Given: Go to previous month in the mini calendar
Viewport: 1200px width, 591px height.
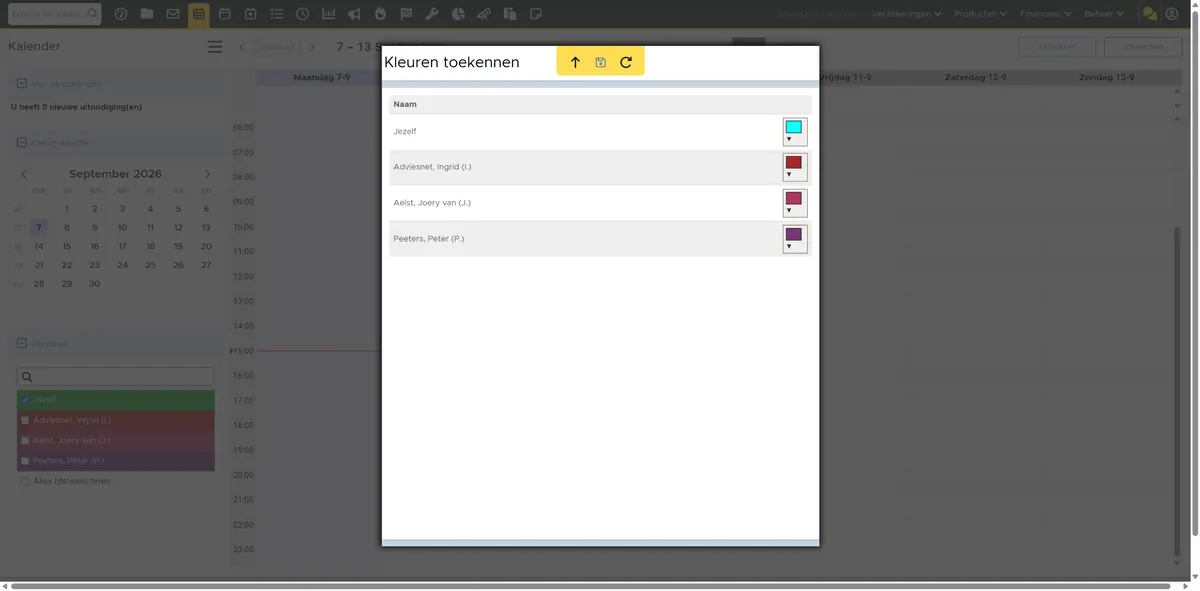Looking at the screenshot, I should [x=25, y=174].
